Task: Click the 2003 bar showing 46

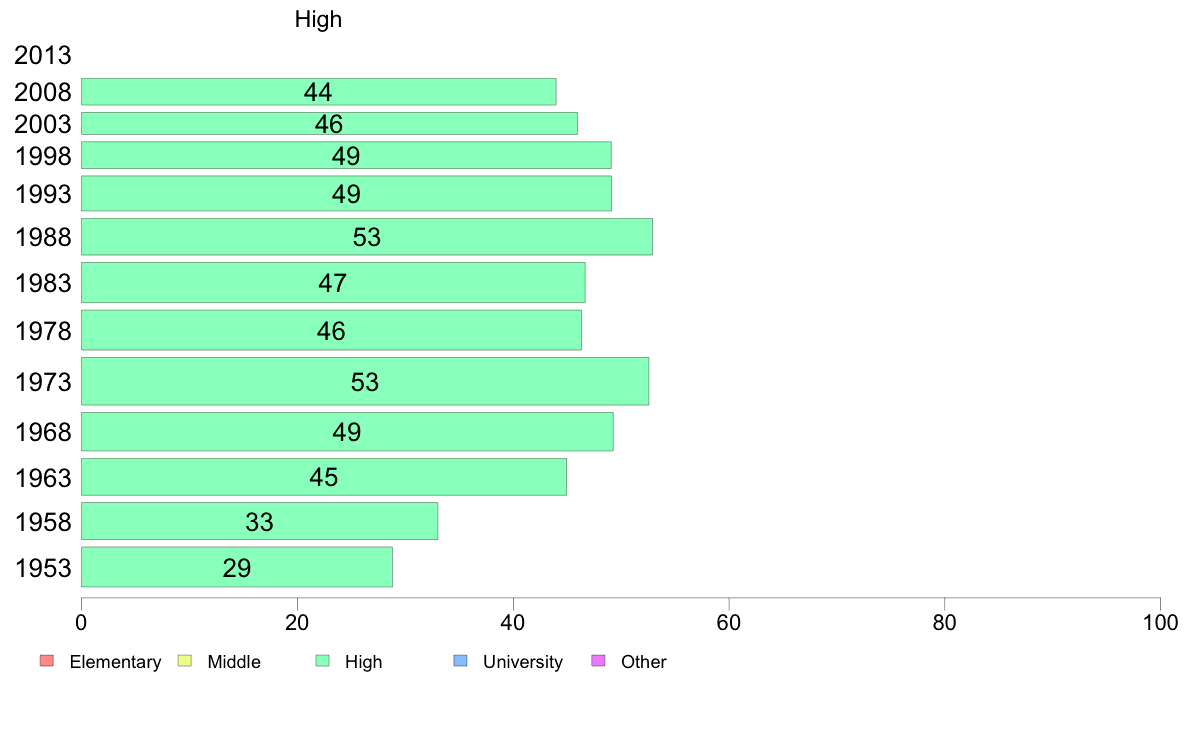Action: click(329, 124)
